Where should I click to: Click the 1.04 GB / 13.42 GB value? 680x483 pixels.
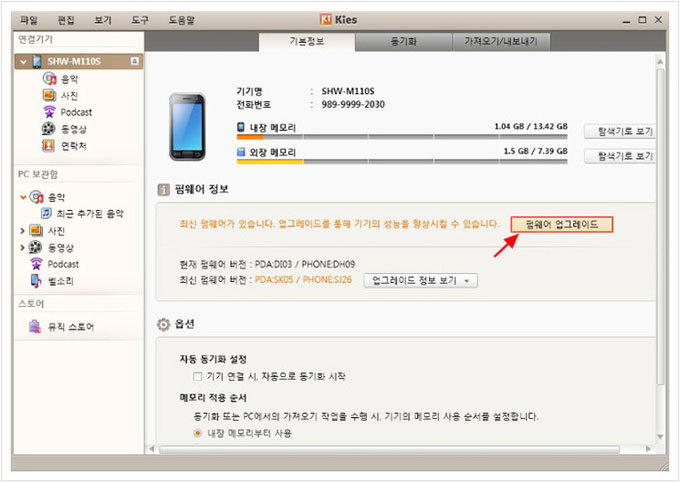coord(531,127)
